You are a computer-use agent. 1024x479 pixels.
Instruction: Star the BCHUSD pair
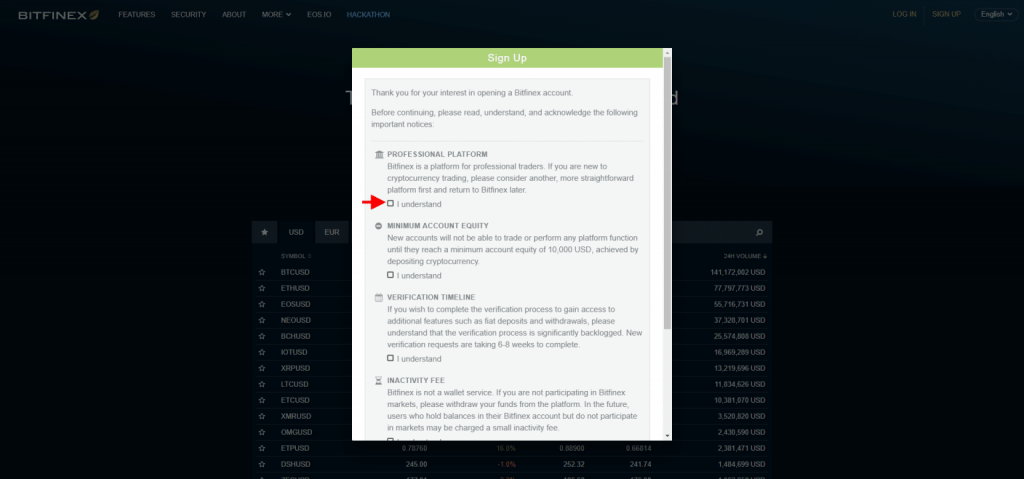[x=262, y=336]
